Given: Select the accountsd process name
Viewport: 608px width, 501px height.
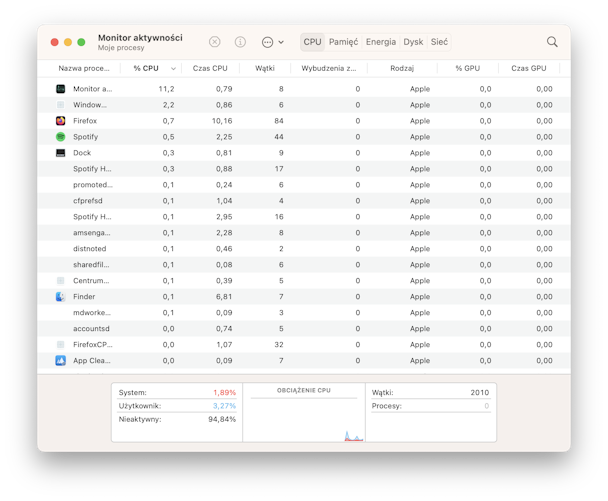Looking at the screenshot, I should tap(92, 328).
